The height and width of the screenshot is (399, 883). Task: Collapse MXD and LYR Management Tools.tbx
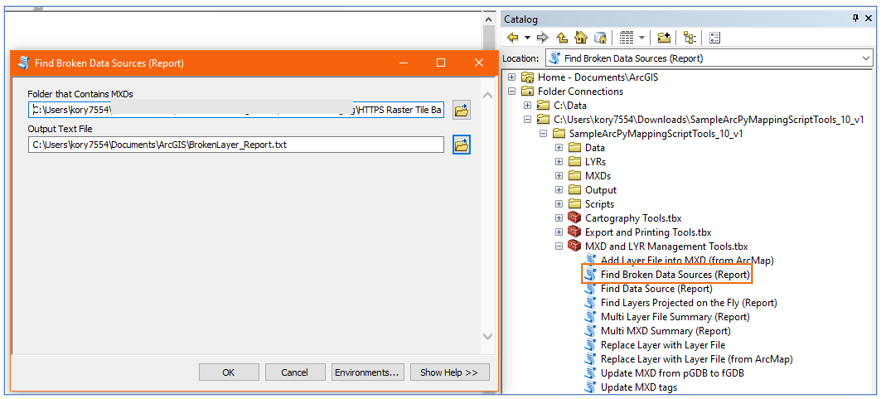pos(559,246)
